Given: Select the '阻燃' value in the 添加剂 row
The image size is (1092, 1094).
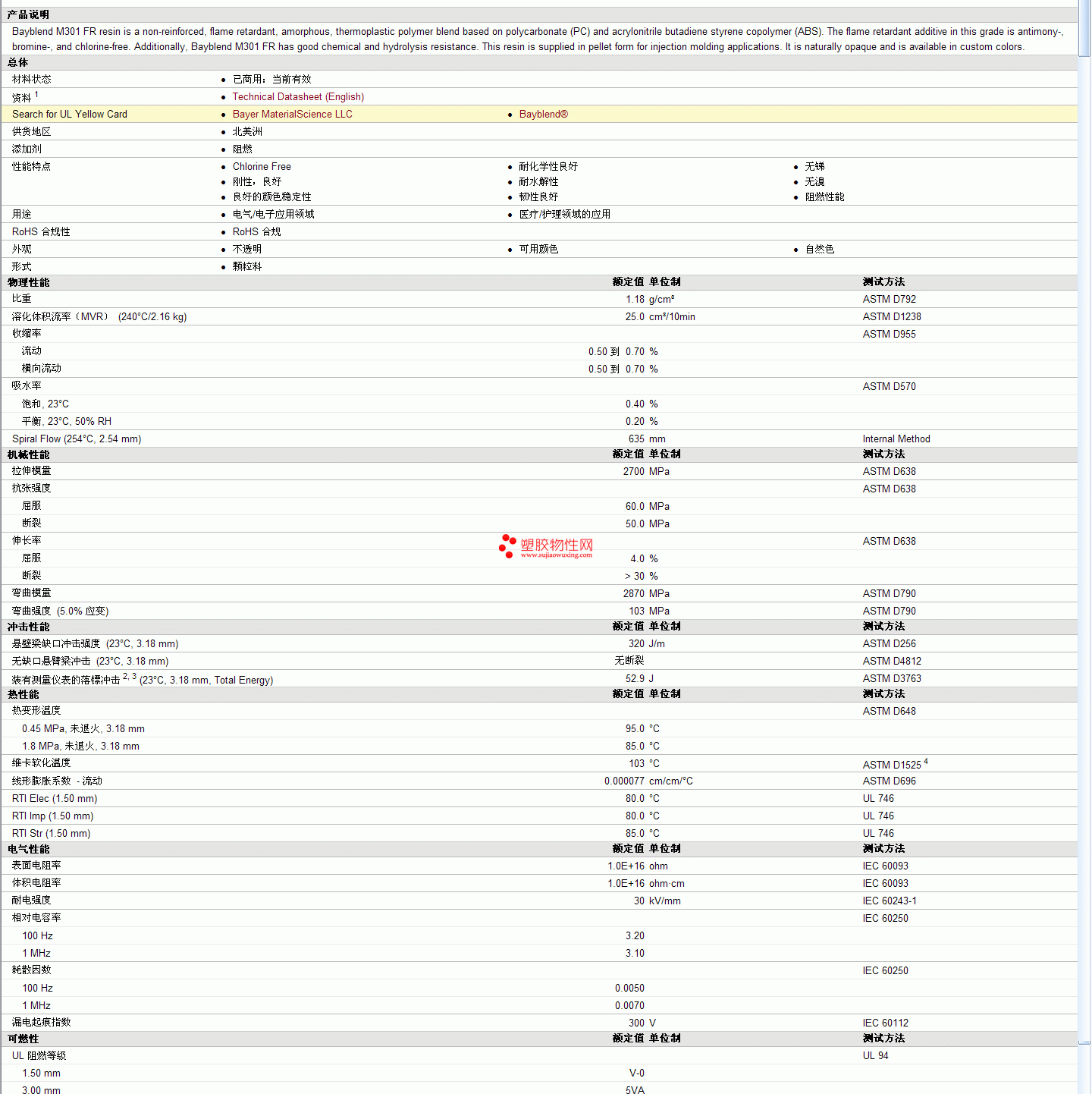Looking at the screenshot, I should coord(243,149).
